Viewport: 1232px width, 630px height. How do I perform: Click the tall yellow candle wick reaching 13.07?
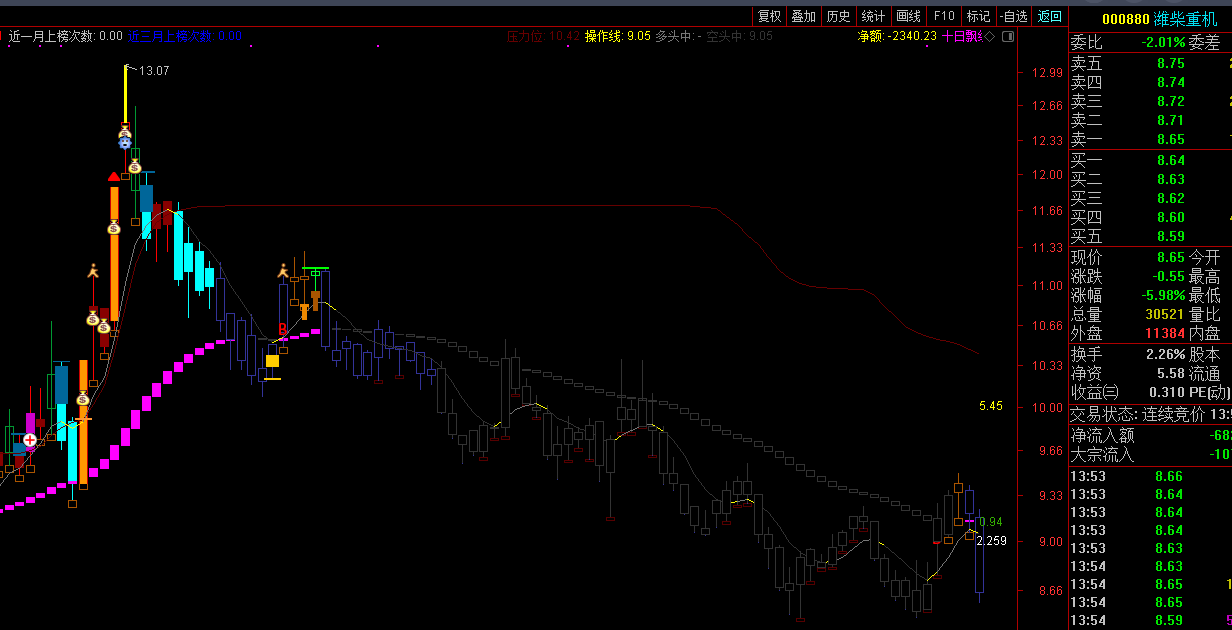click(126, 93)
